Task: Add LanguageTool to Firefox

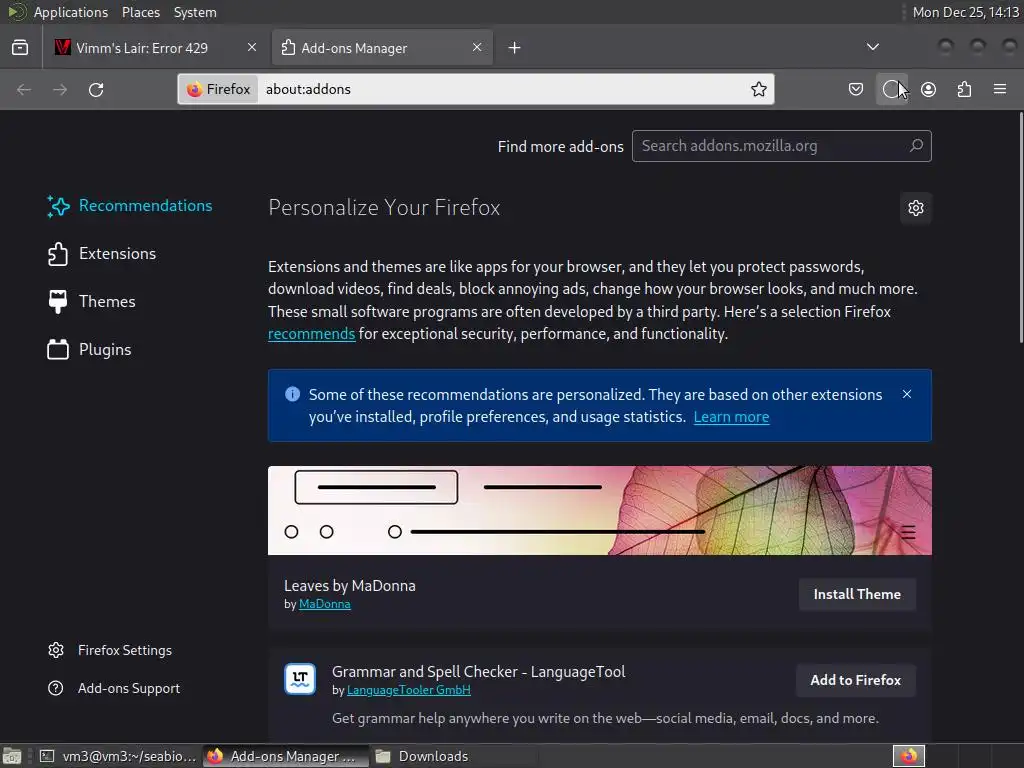Action: click(856, 680)
